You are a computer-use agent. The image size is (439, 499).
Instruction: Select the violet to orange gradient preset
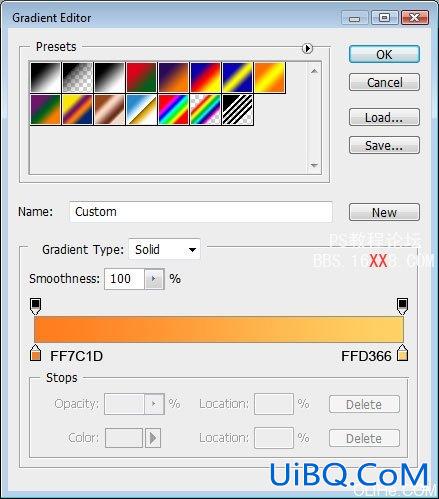173,77
